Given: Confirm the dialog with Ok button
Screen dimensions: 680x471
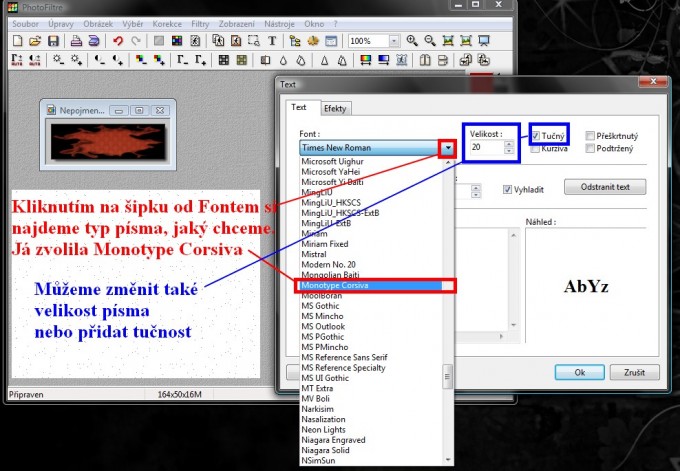Looking at the screenshot, I should (579, 372).
